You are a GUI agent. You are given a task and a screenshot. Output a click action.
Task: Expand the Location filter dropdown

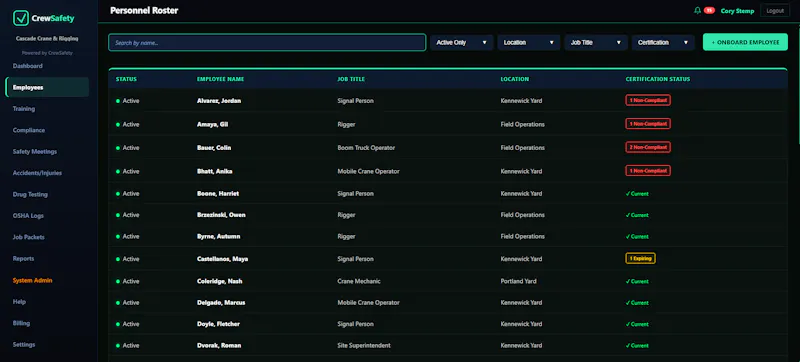click(x=529, y=43)
